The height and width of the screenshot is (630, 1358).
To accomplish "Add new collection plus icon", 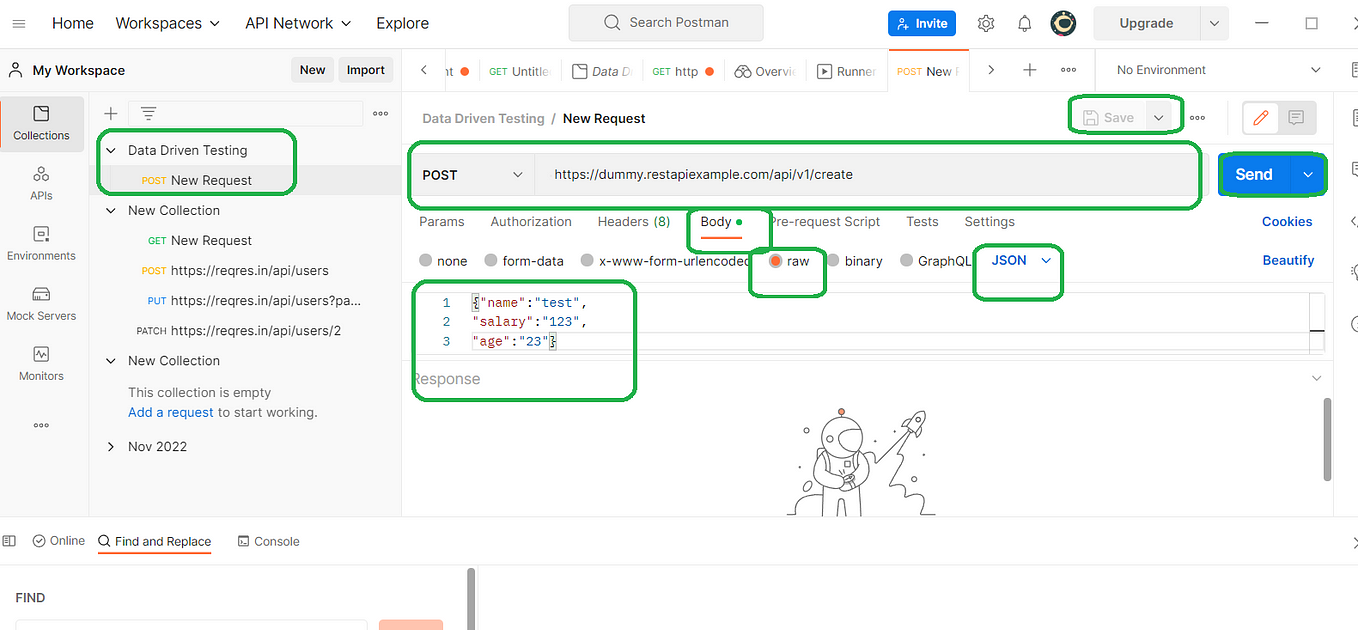I will pos(111,114).
